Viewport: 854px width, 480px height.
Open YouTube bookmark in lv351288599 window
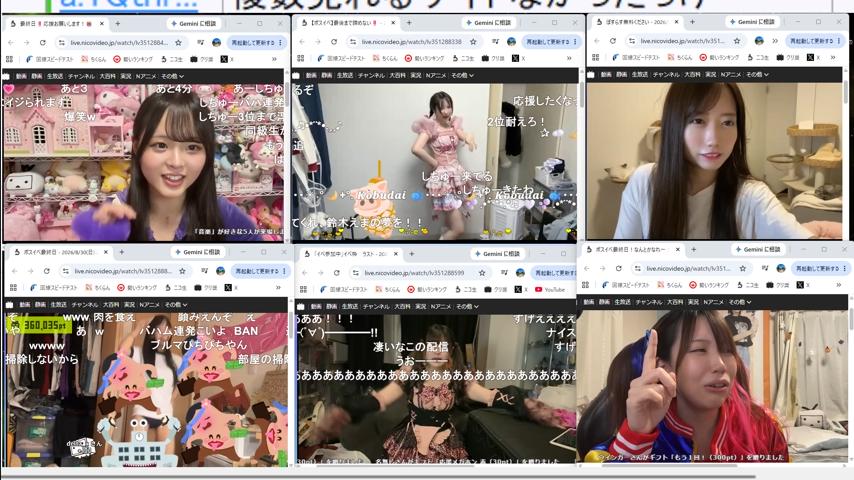tap(550, 289)
